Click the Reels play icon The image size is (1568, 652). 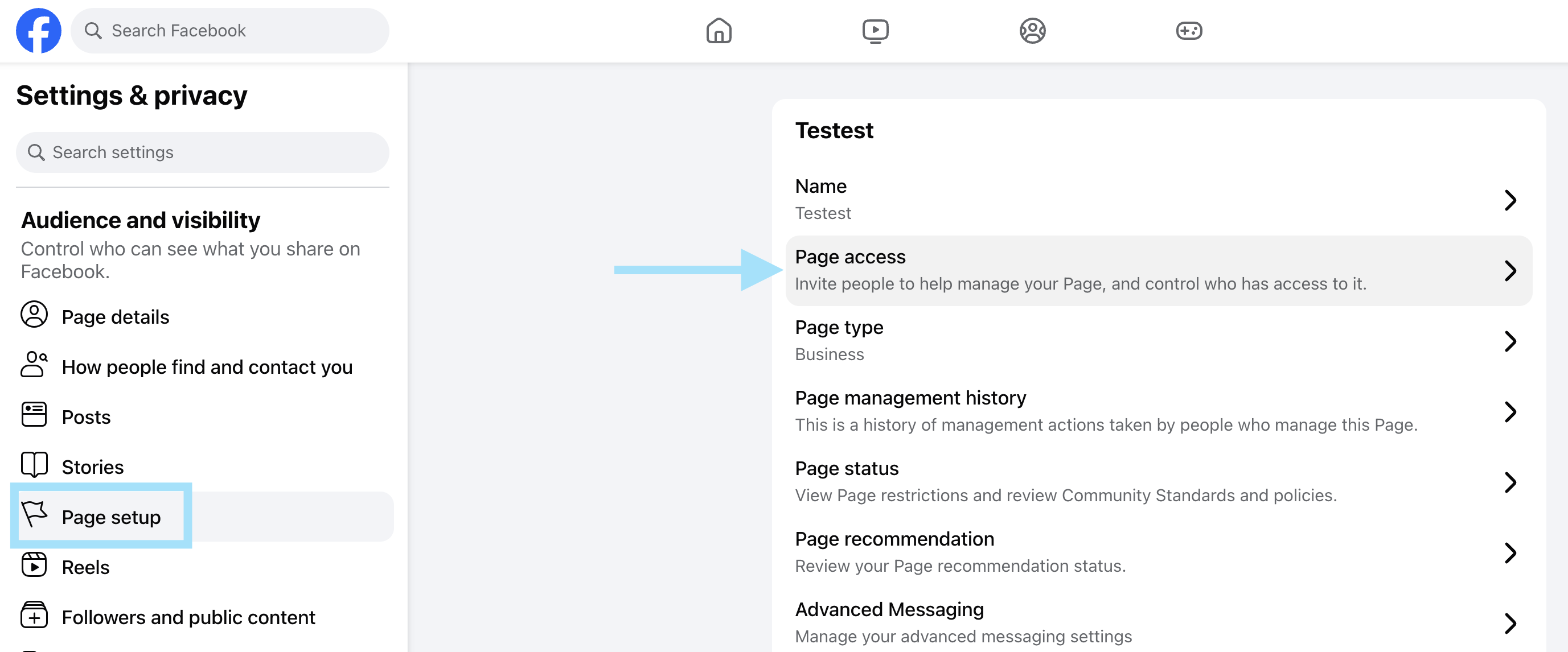(34, 565)
